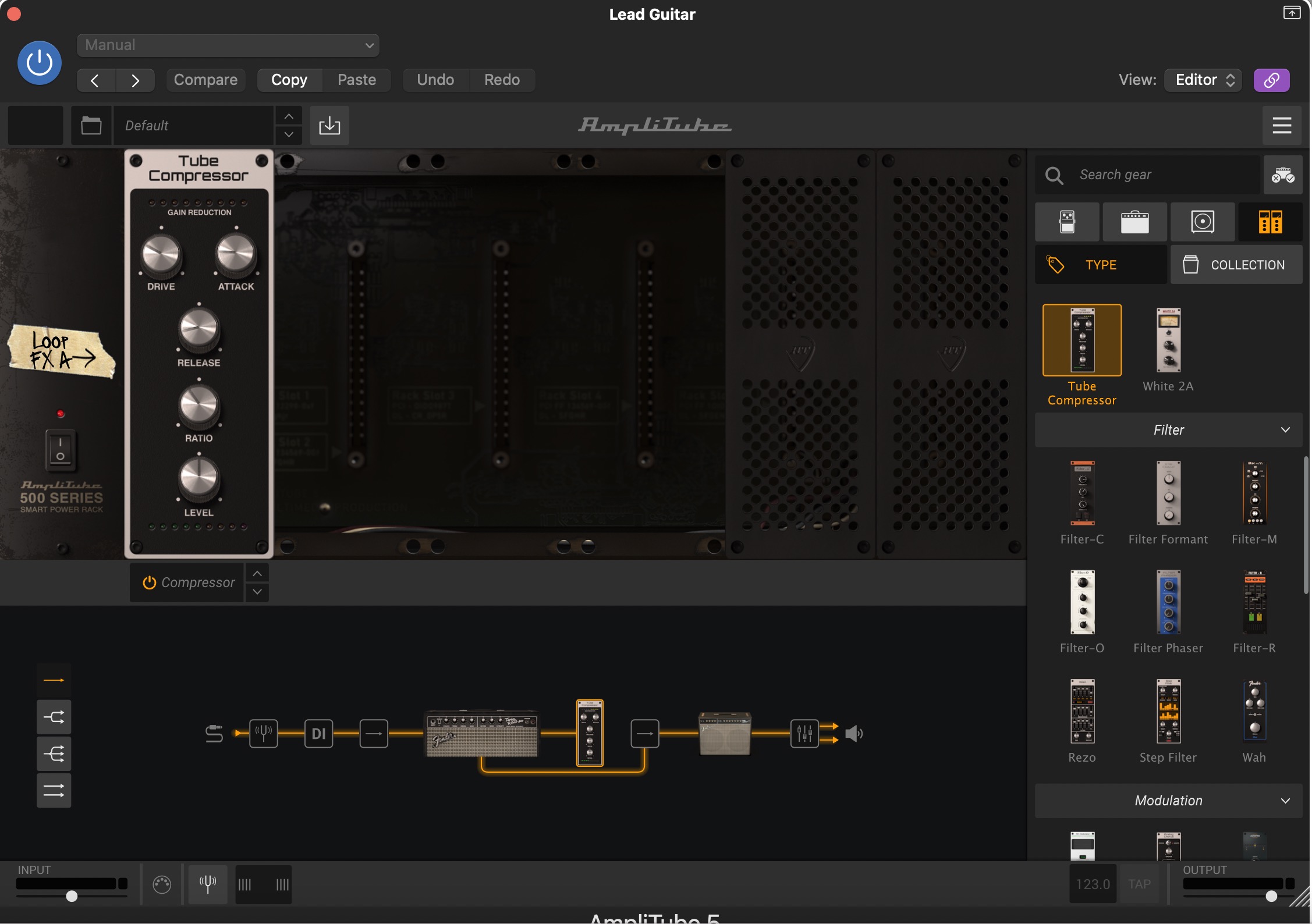
Task: Select the two-path split signal routing
Action: tap(54, 717)
